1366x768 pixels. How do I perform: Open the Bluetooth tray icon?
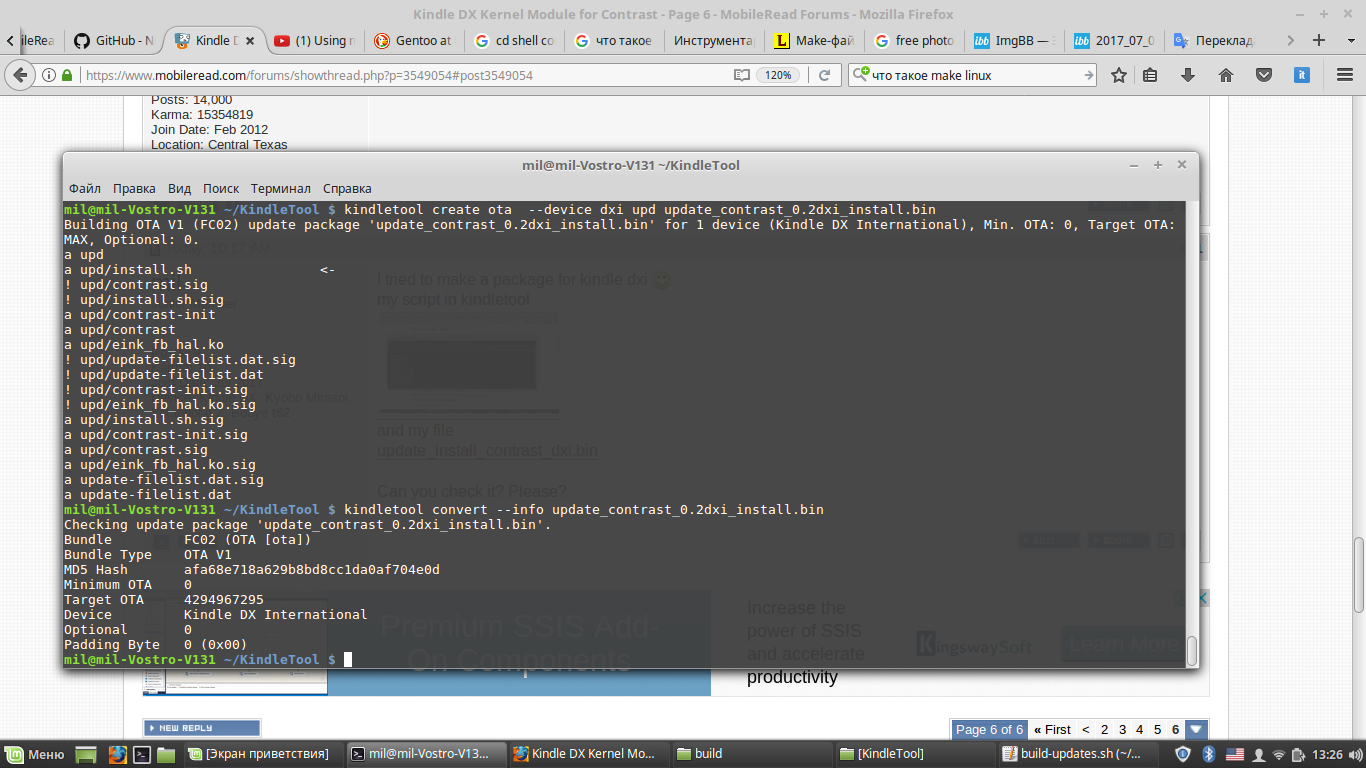1208,754
